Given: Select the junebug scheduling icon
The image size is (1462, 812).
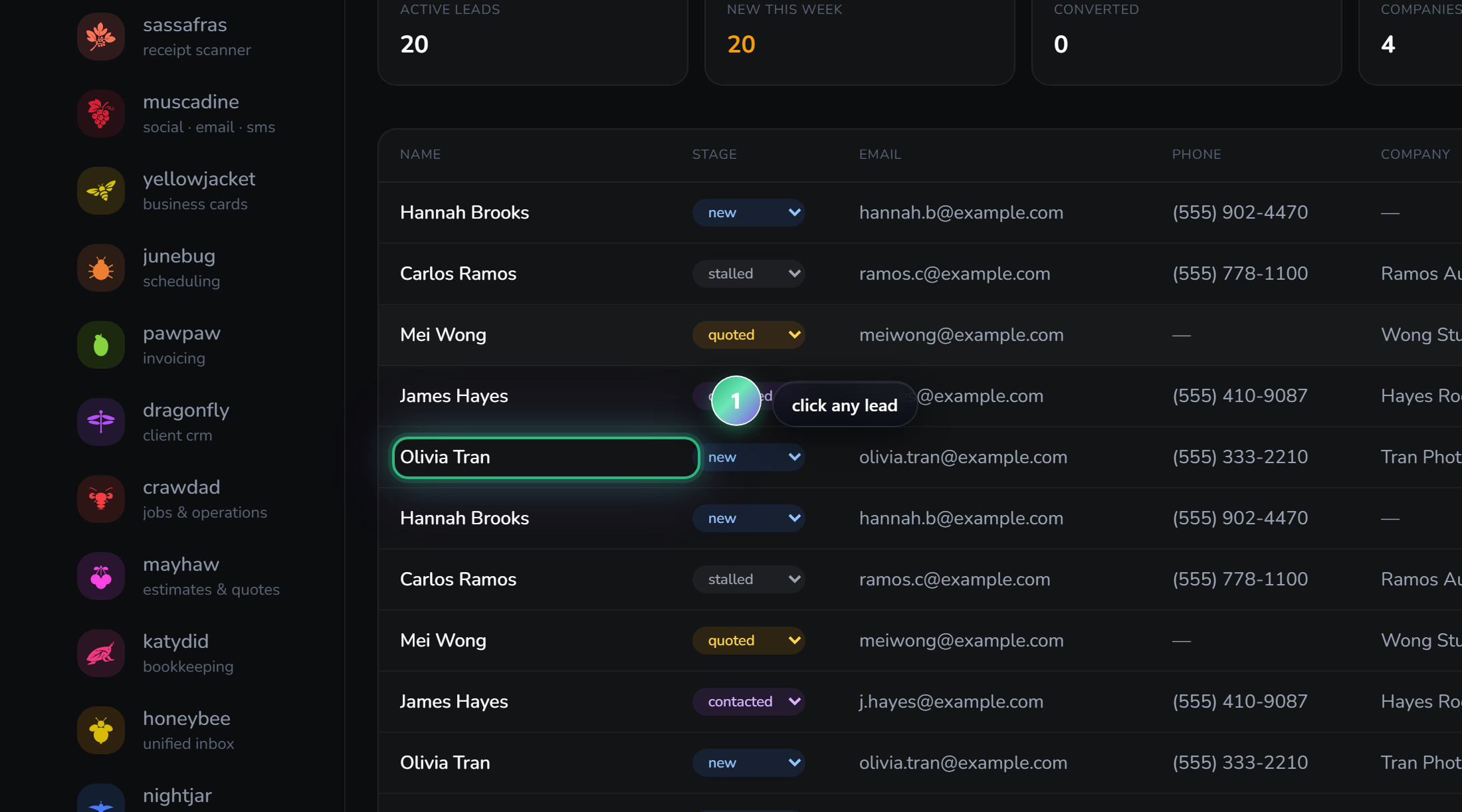Looking at the screenshot, I should [x=101, y=268].
